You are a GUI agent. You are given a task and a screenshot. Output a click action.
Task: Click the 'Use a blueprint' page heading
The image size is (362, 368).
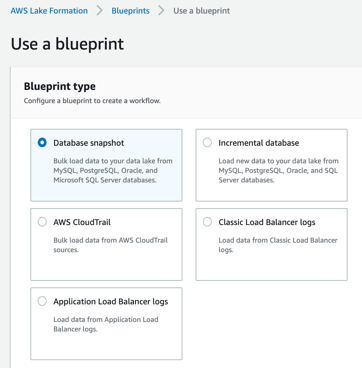click(67, 44)
